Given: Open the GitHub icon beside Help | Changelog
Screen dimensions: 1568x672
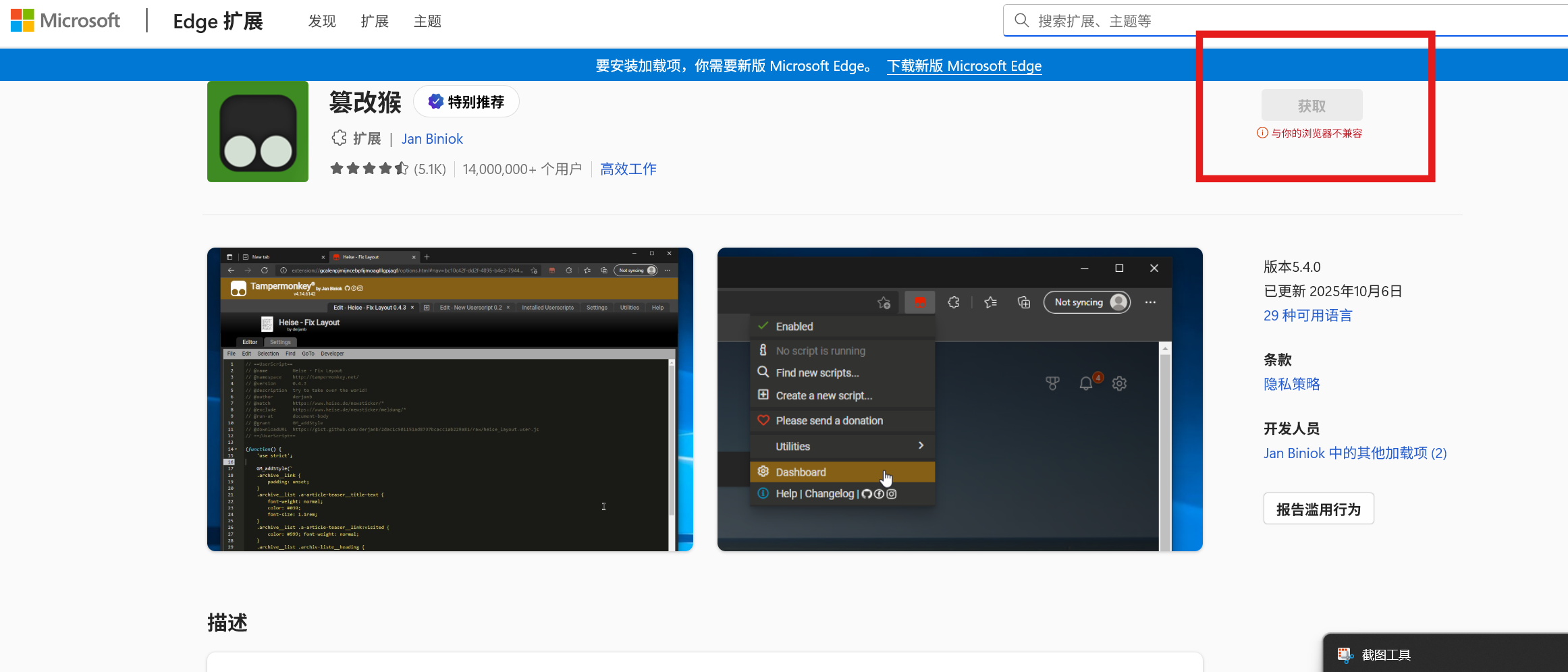Looking at the screenshot, I should 866,493.
